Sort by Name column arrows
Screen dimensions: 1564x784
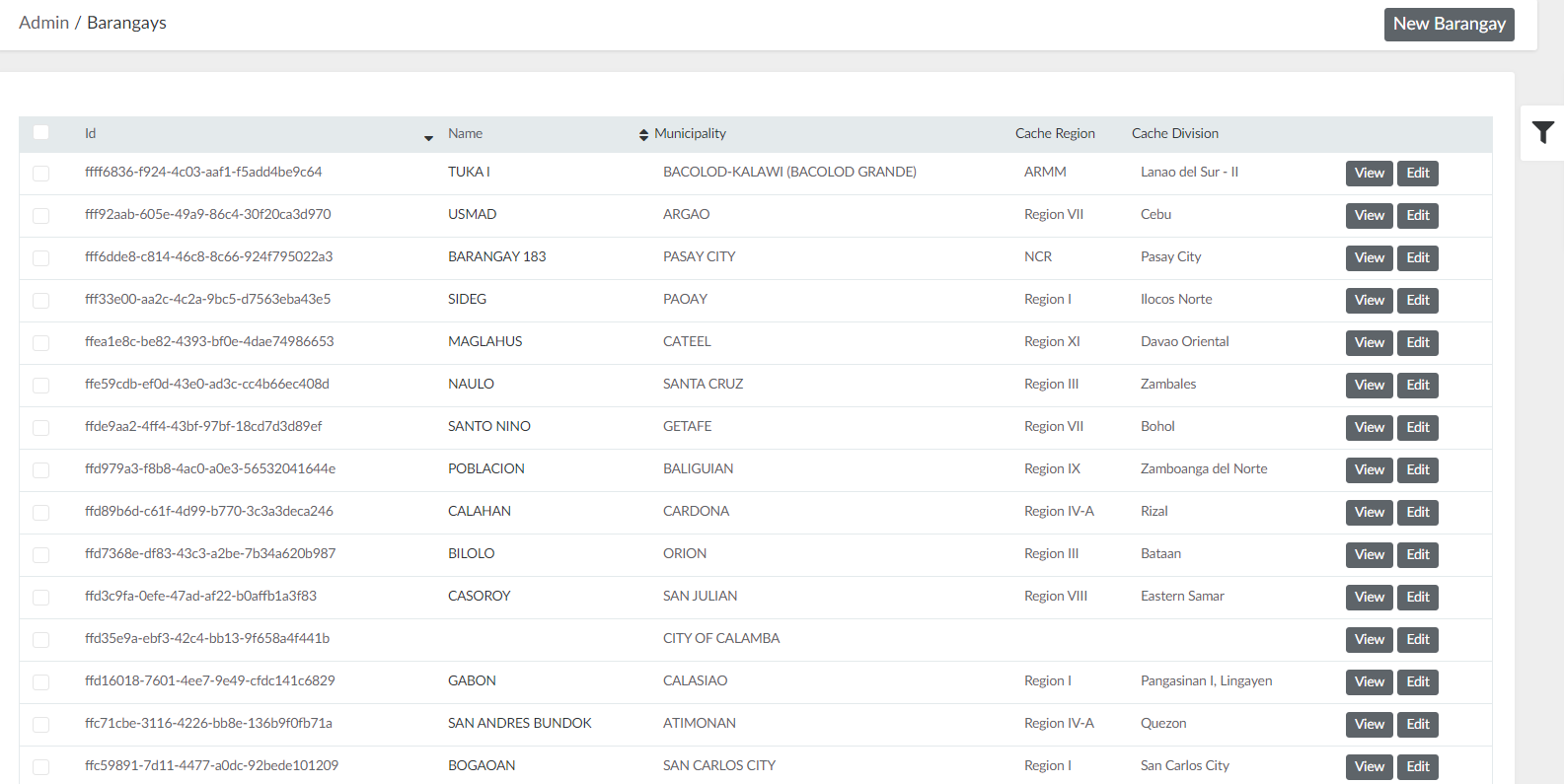[643, 134]
